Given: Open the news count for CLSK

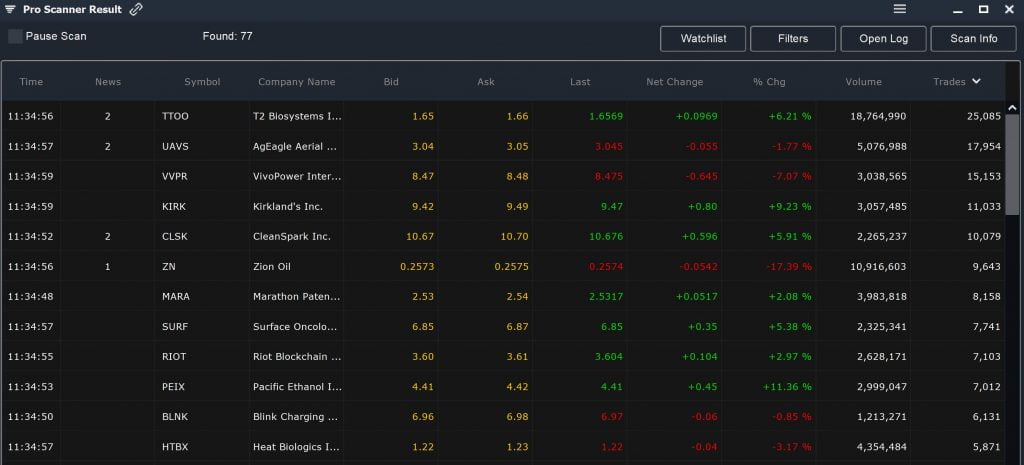Looking at the screenshot, I should [108, 236].
